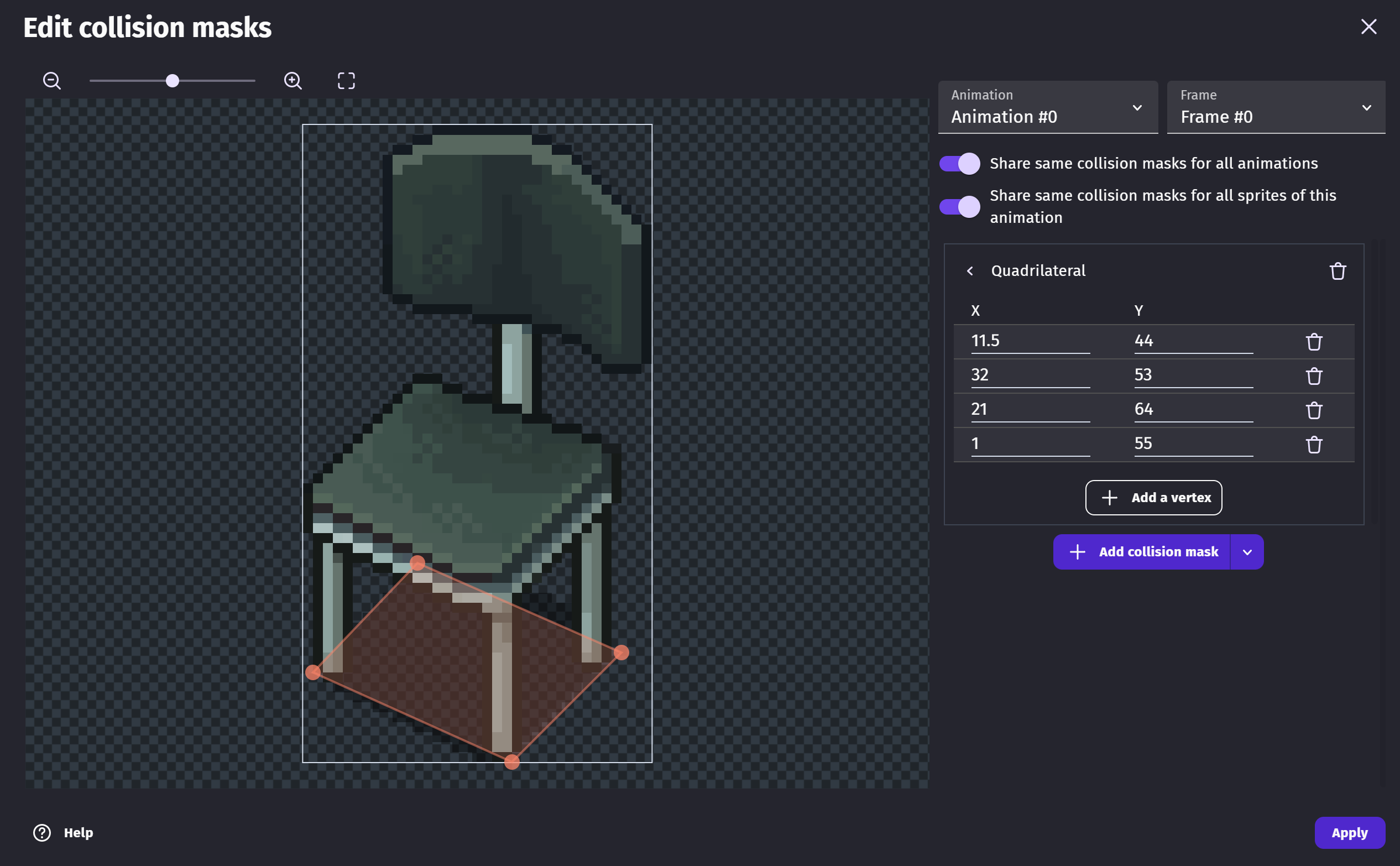This screenshot has height=866, width=1400.
Task: Click the fit-to-view frame icon
Action: point(346,81)
